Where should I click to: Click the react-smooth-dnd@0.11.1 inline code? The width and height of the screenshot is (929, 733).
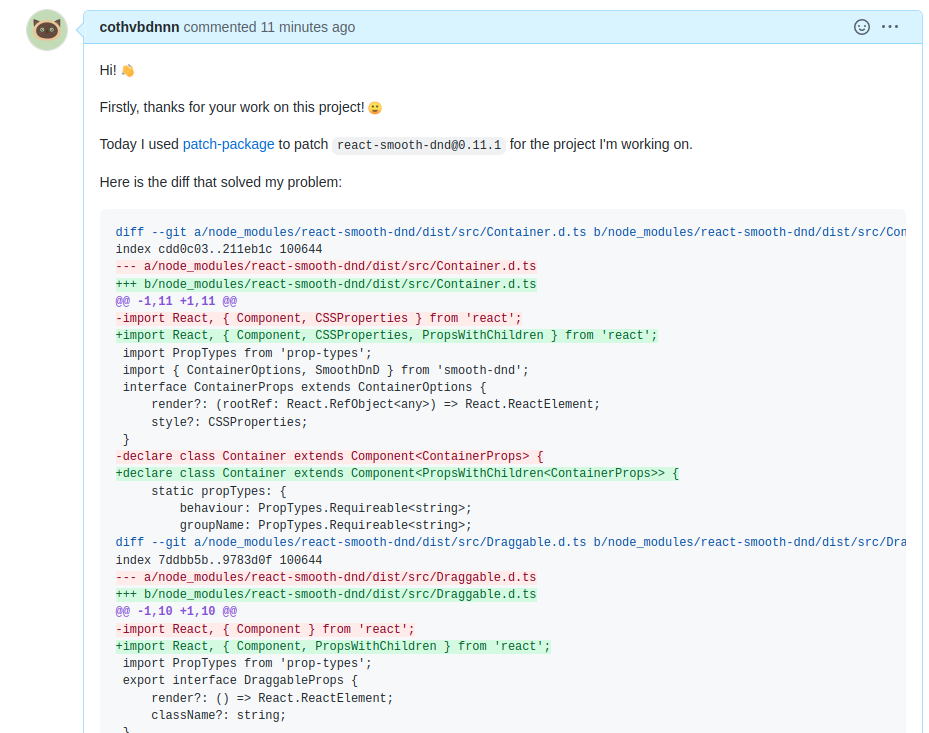pos(419,145)
